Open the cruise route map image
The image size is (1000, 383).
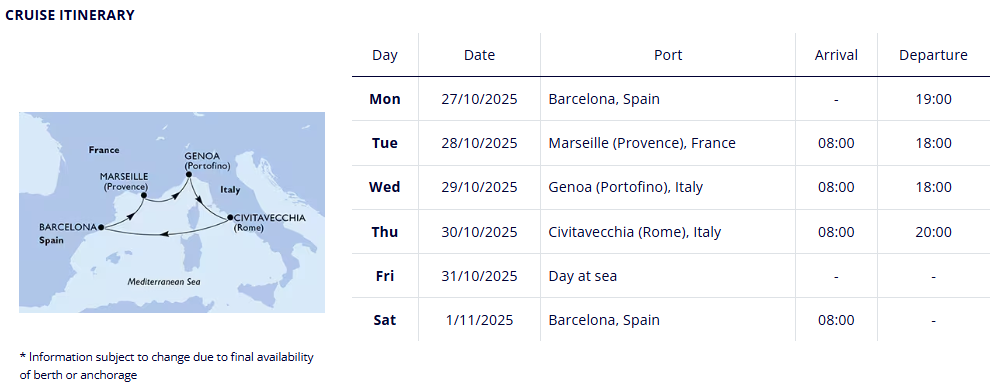tap(172, 212)
